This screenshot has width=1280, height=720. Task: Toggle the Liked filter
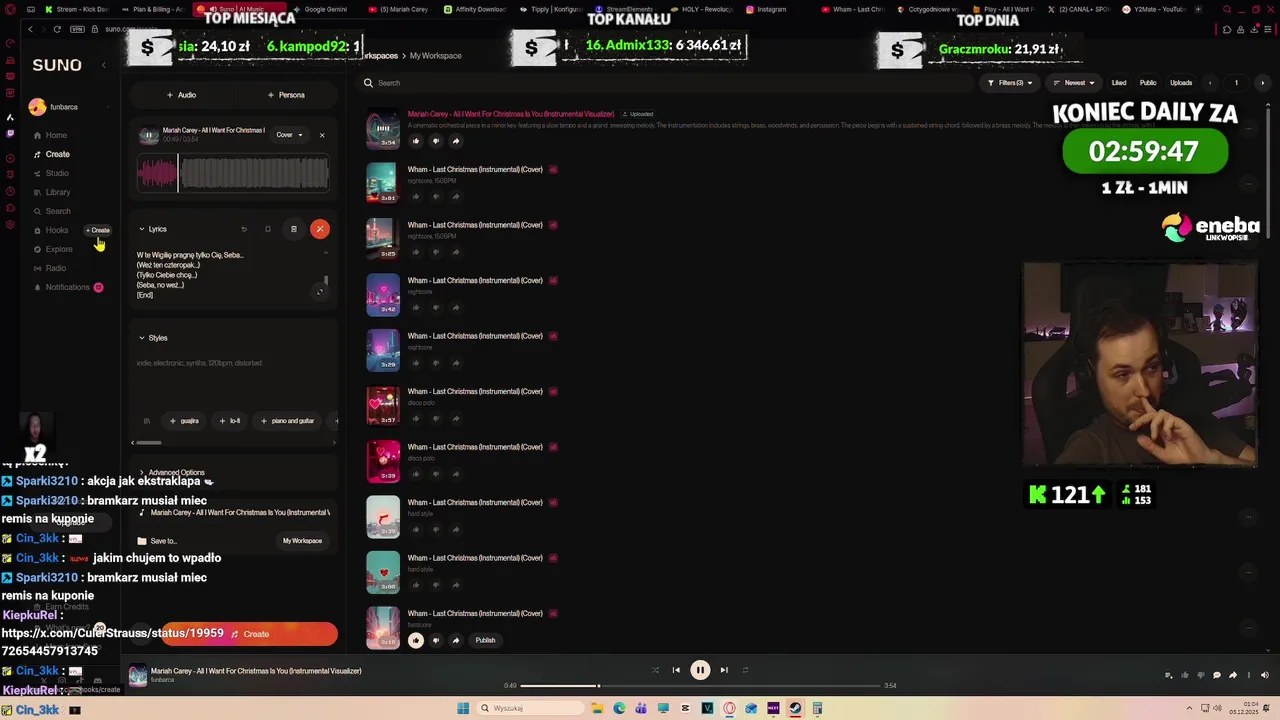tap(1119, 83)
